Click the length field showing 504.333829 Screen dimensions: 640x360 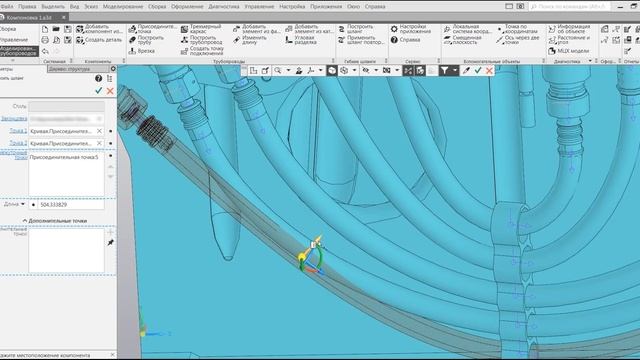pyautogui.click(x=71, y=204)
